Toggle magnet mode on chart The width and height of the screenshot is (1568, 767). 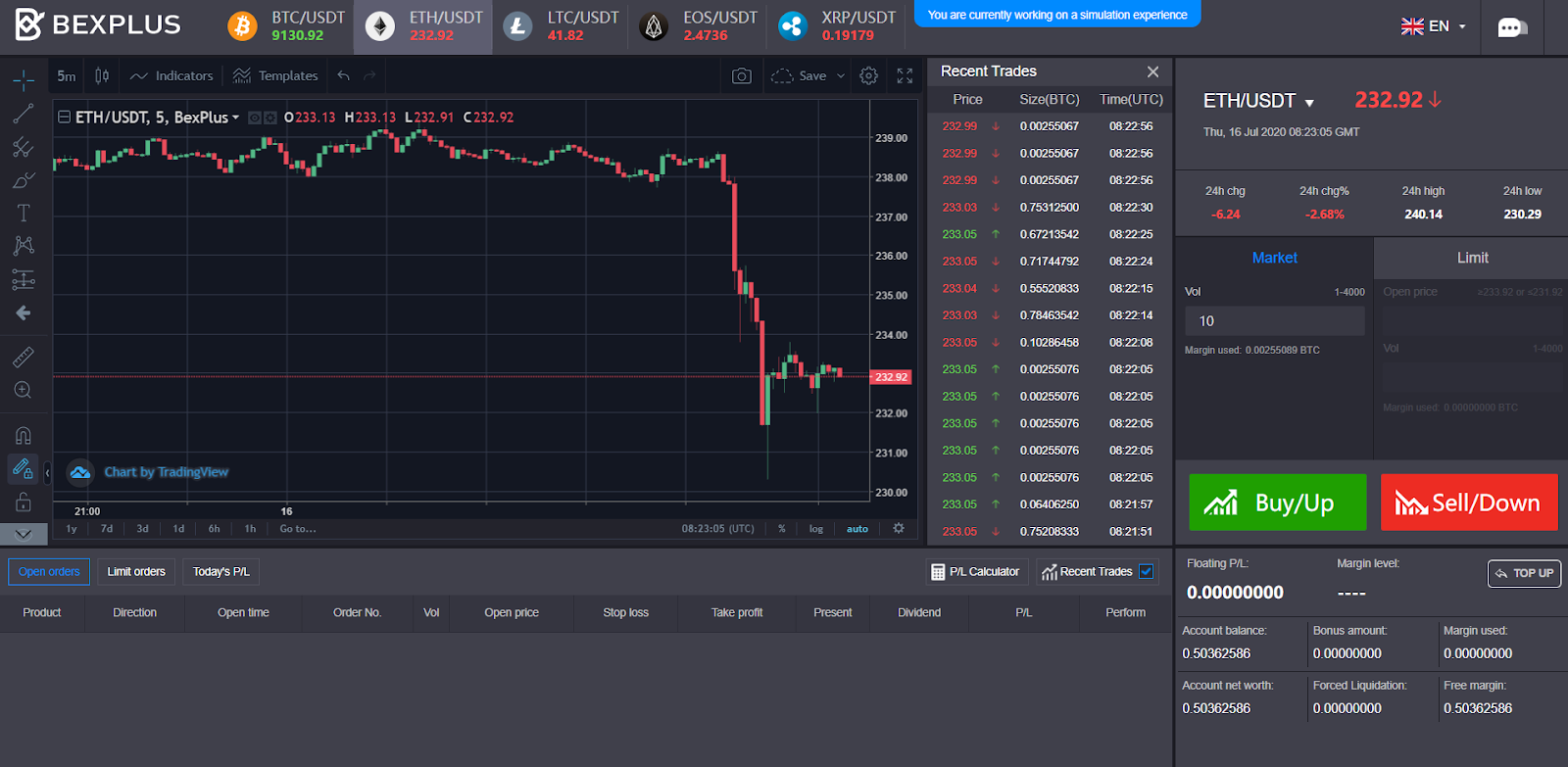click(24, 435)
